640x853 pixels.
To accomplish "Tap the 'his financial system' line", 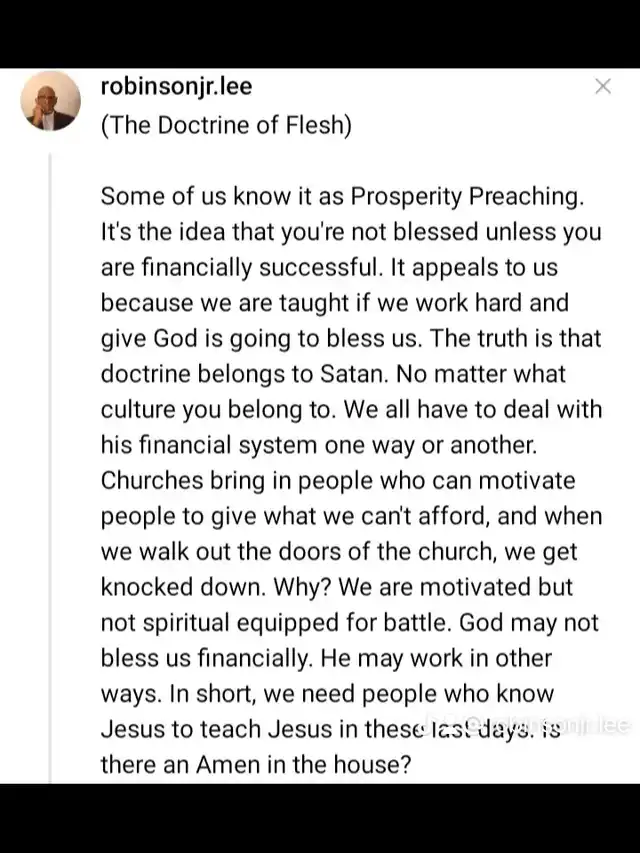I will tap(319, 445).
